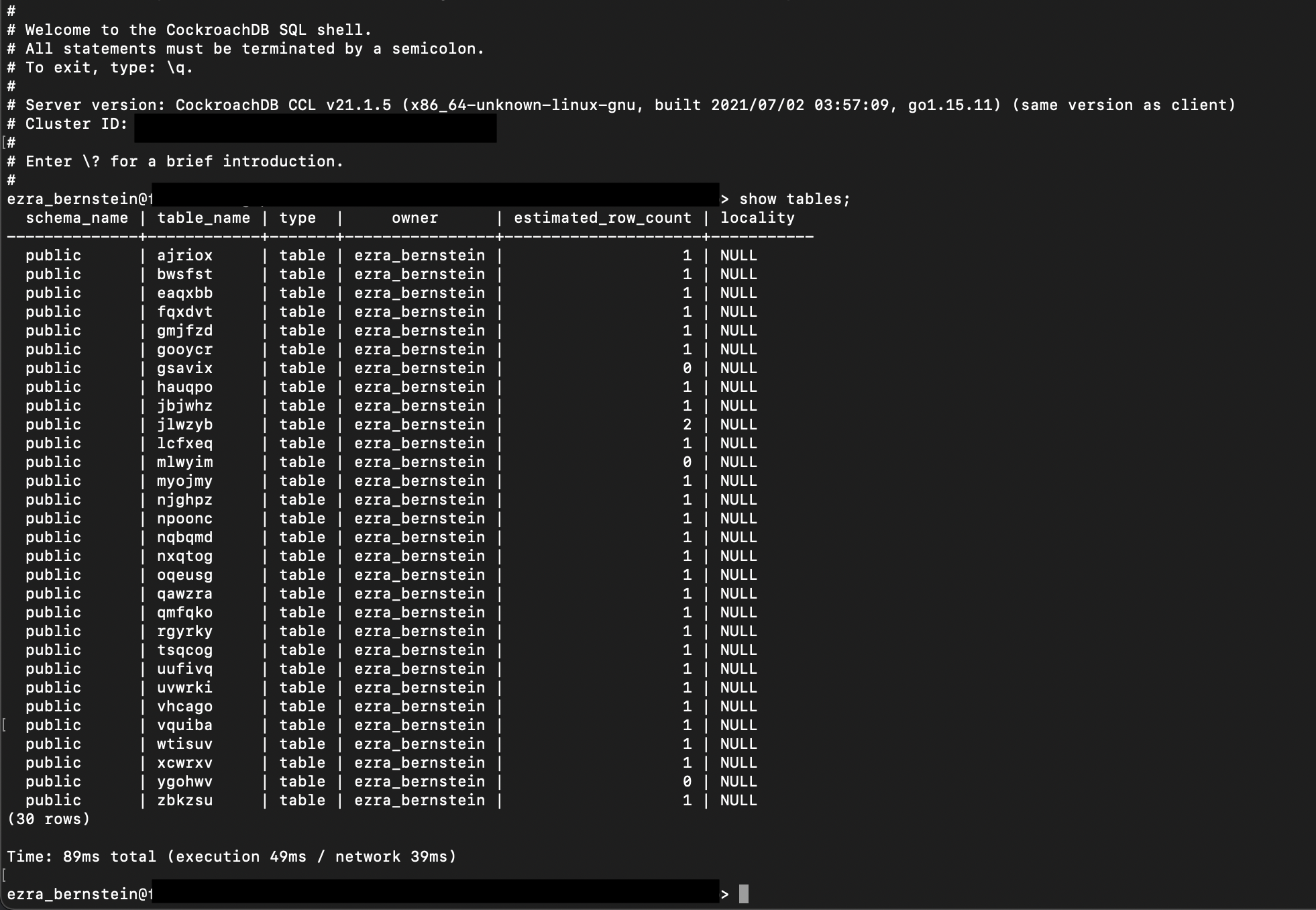Click the table_name column header
This screenshot has height=910, width=1316.
(203, 218)
